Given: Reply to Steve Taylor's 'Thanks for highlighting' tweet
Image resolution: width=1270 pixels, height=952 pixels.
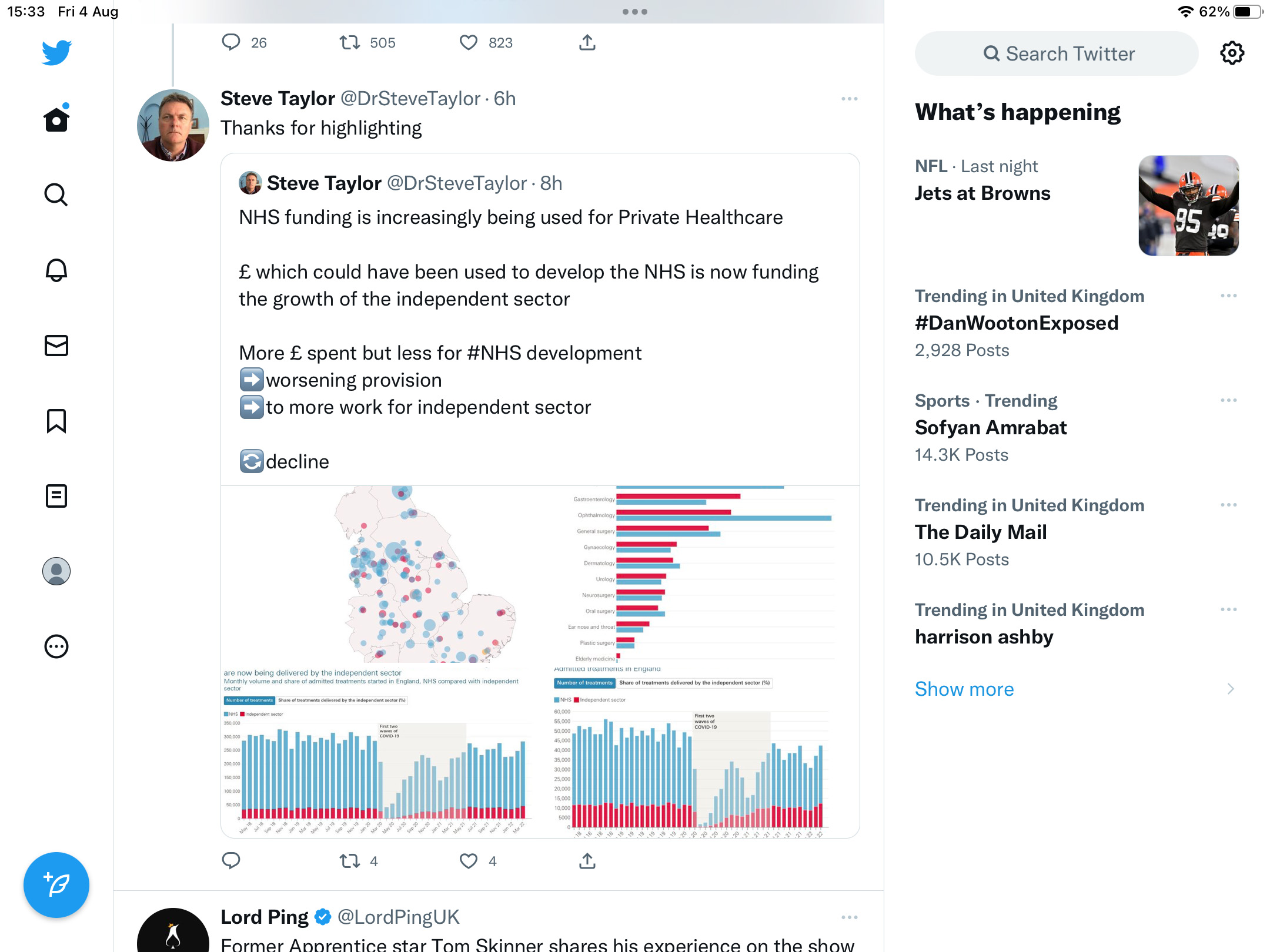Looking at the screenshot, I should 231,861.
